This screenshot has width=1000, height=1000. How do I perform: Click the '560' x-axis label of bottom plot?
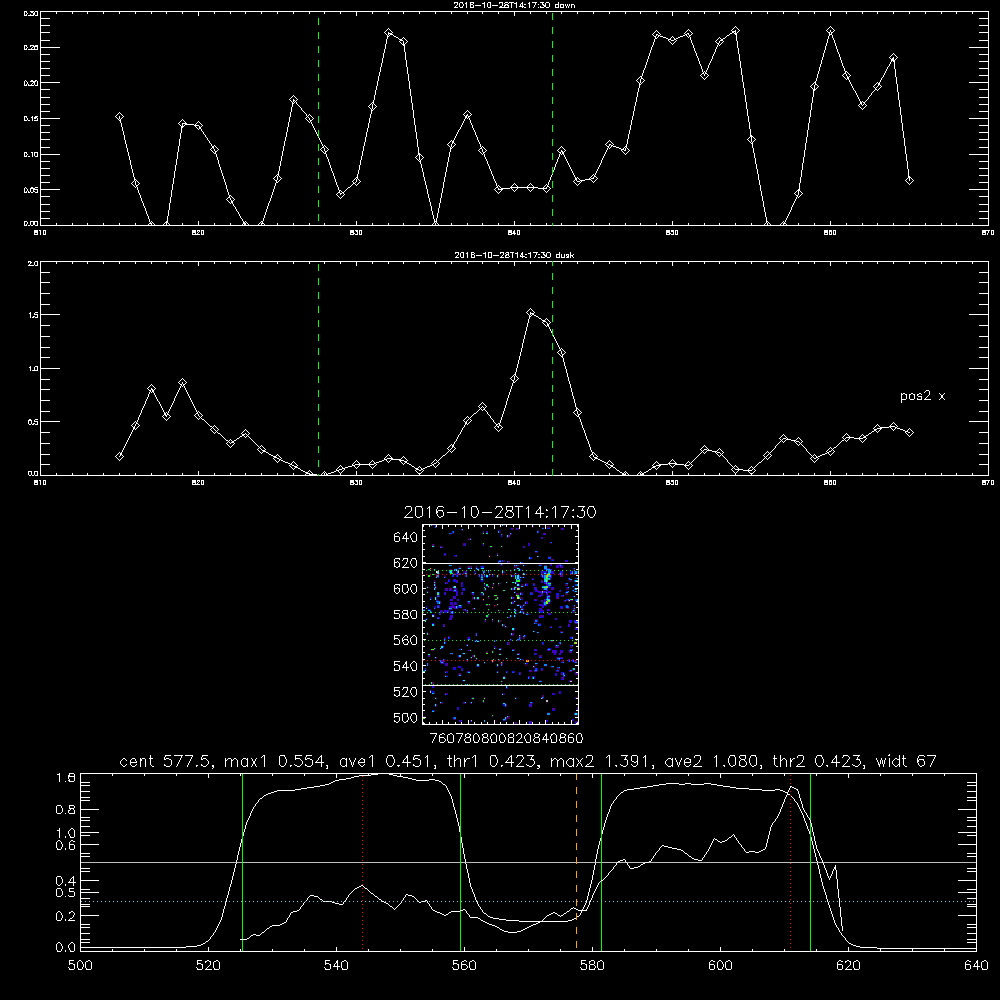[x=464, y=966]
